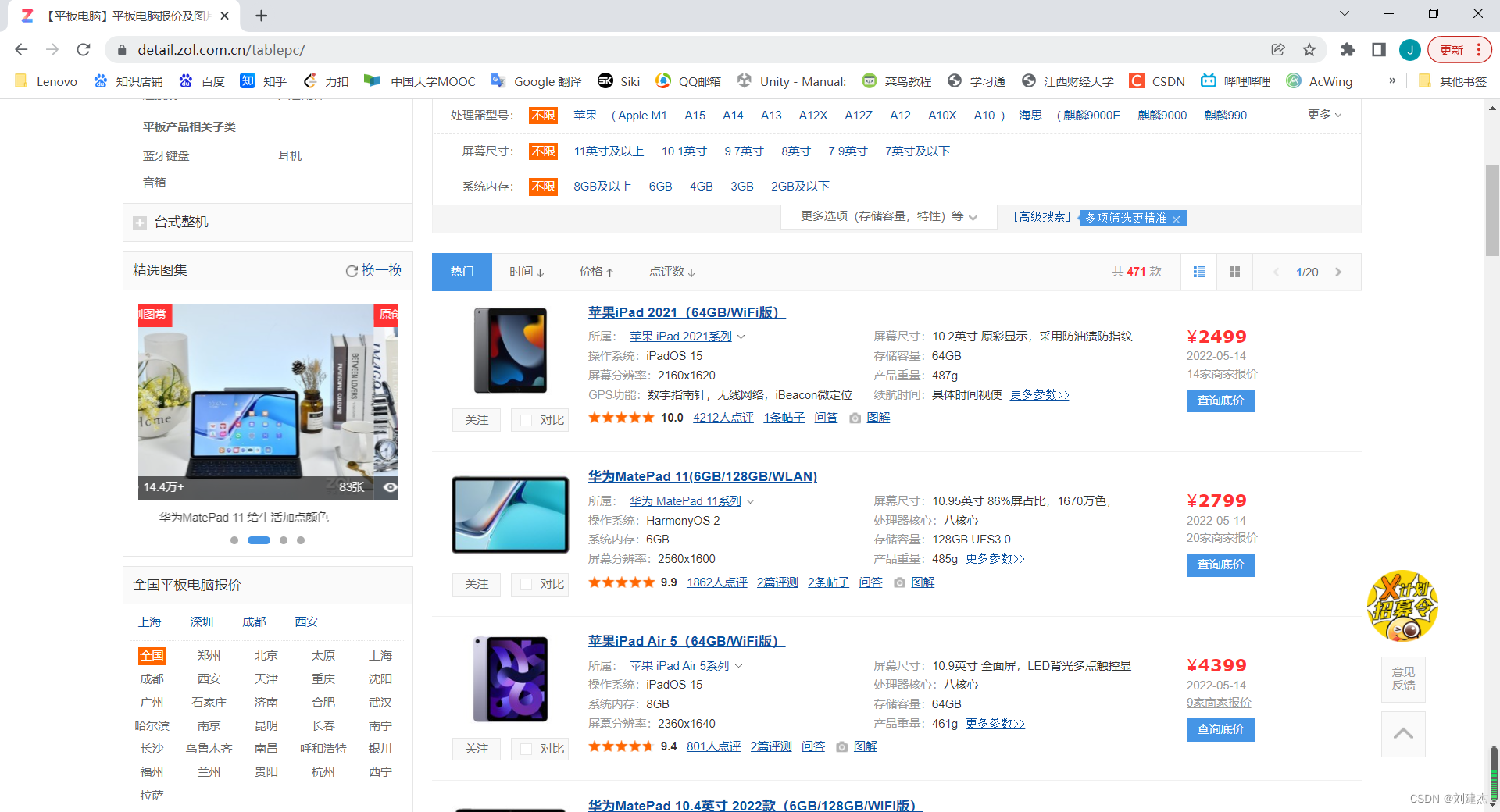This screenshot has width=1500, height=812.
Task: Bookmark this page with the star icon
Action: 1309,49
